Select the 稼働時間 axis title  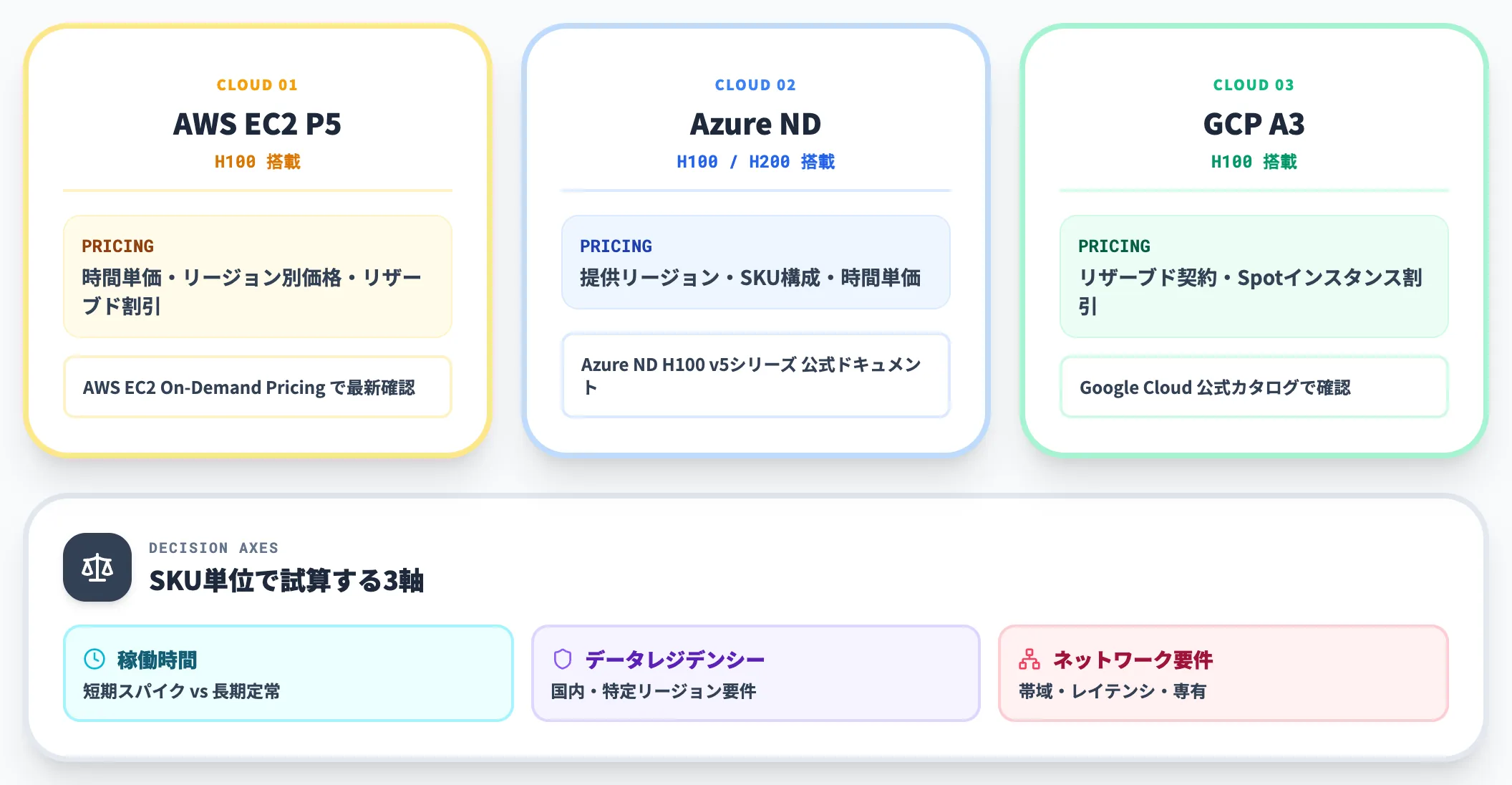point(157,660)
